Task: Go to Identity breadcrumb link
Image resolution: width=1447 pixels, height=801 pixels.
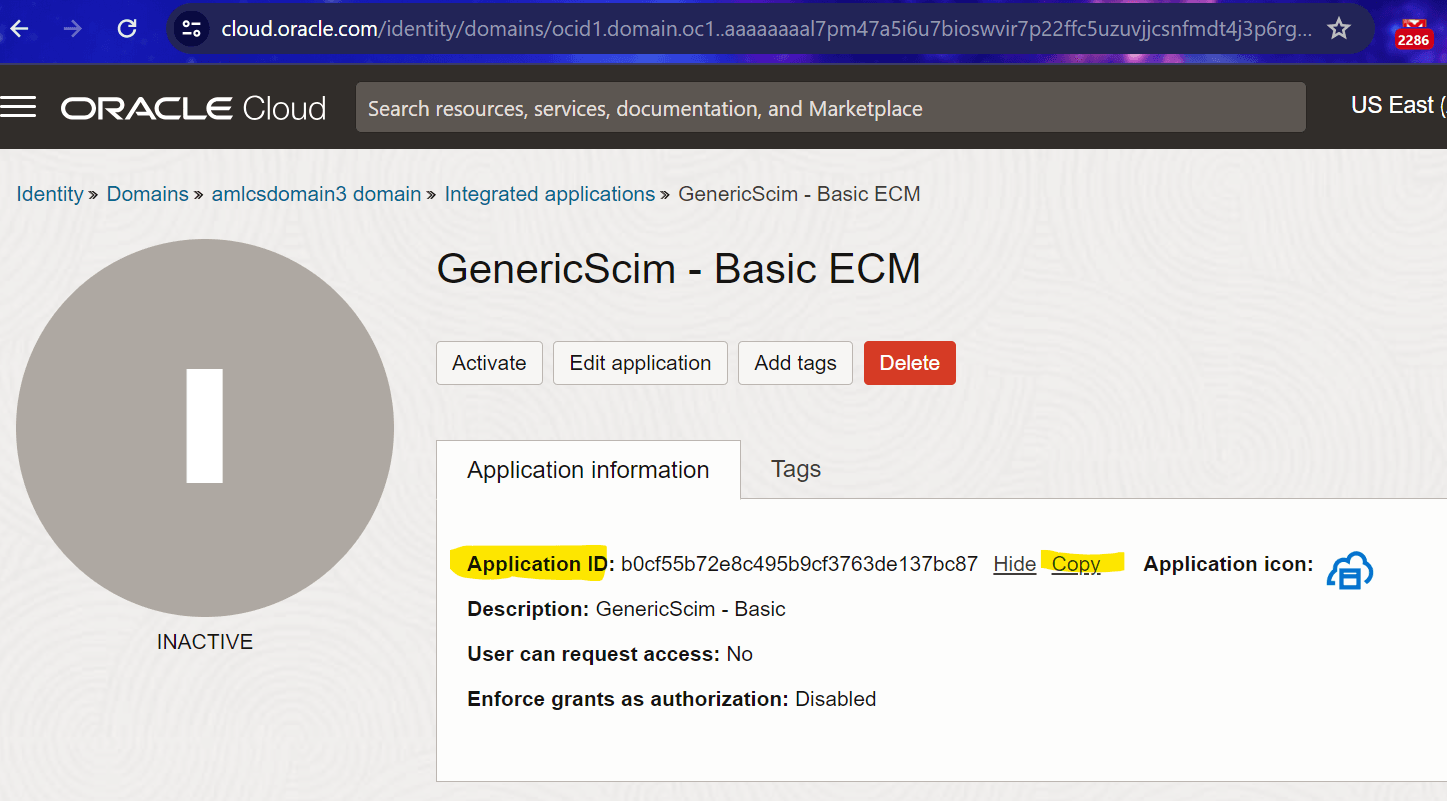Action: [x=50, y=194]
